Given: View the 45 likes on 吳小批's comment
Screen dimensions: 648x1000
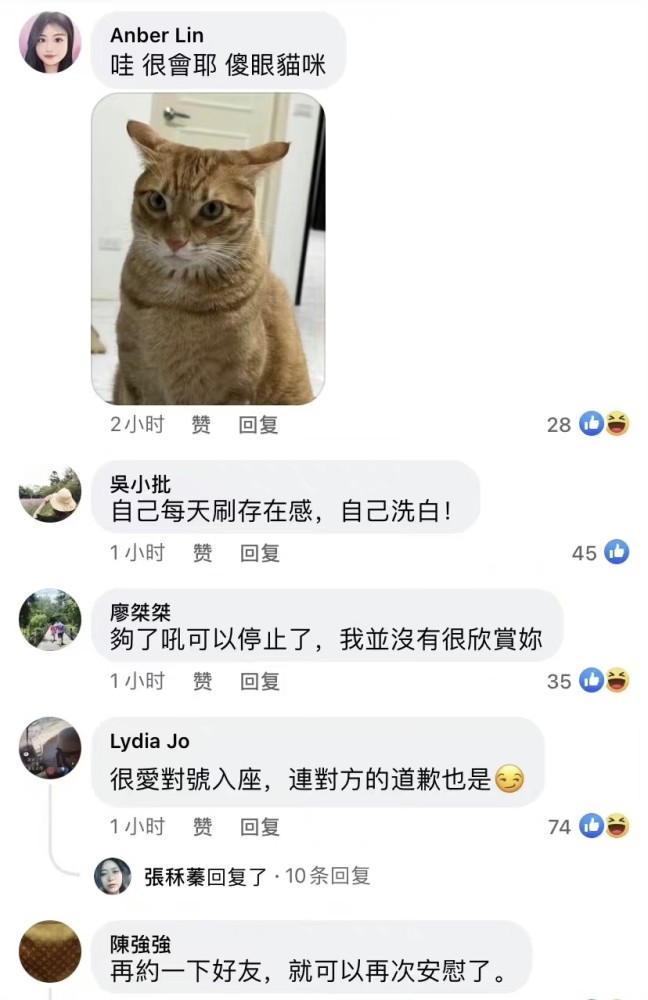Looking at the screenshot, I should pyautogui.click(x=600, y=552).
